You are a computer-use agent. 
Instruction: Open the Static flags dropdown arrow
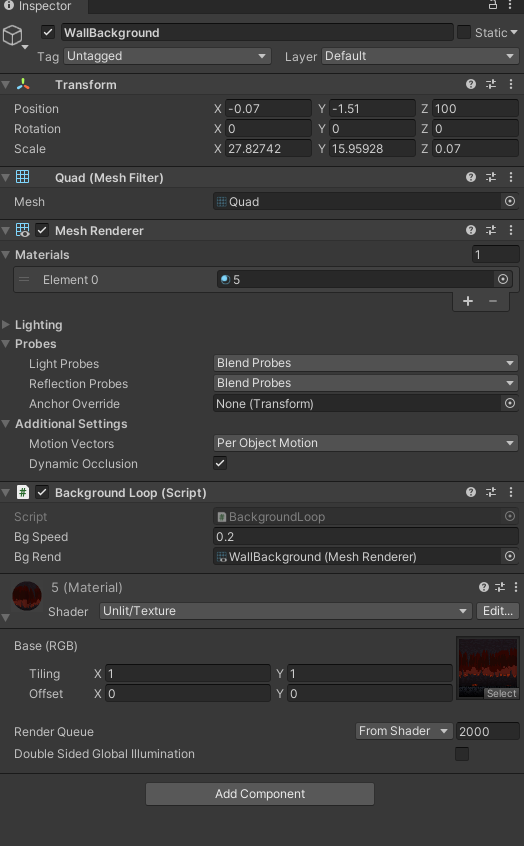(x=513, y=32)
